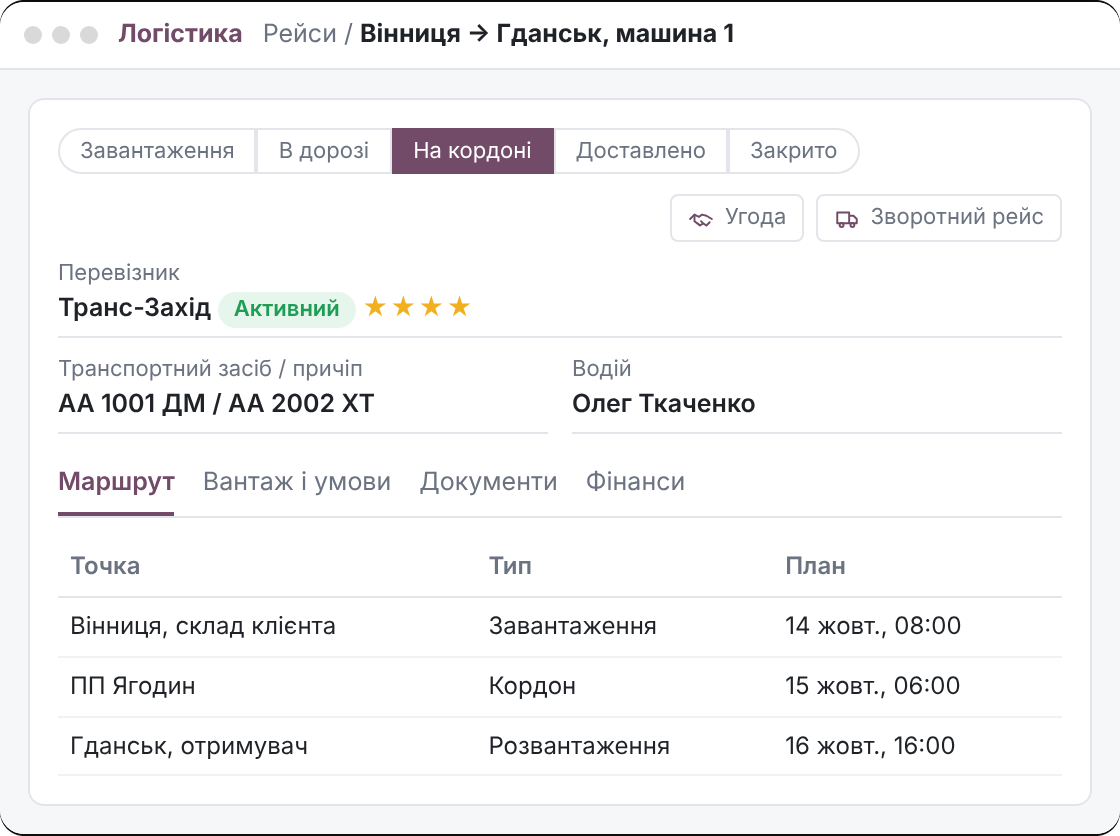Go back to Рейси breadcrumb
The height and width of the screenshot is (836, 1120).
pyautogui.click(x=299, y=34)
